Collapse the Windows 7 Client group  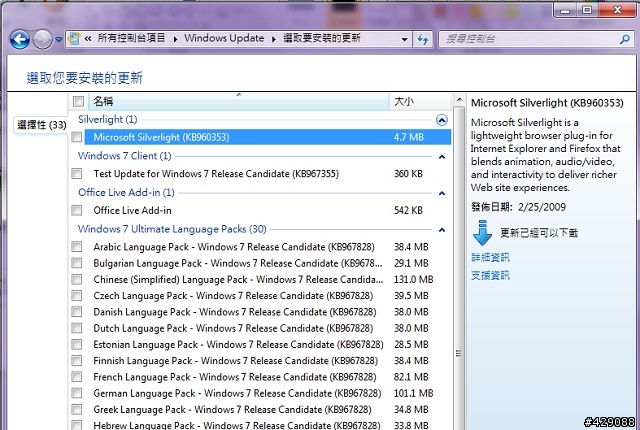coord(442,157)
